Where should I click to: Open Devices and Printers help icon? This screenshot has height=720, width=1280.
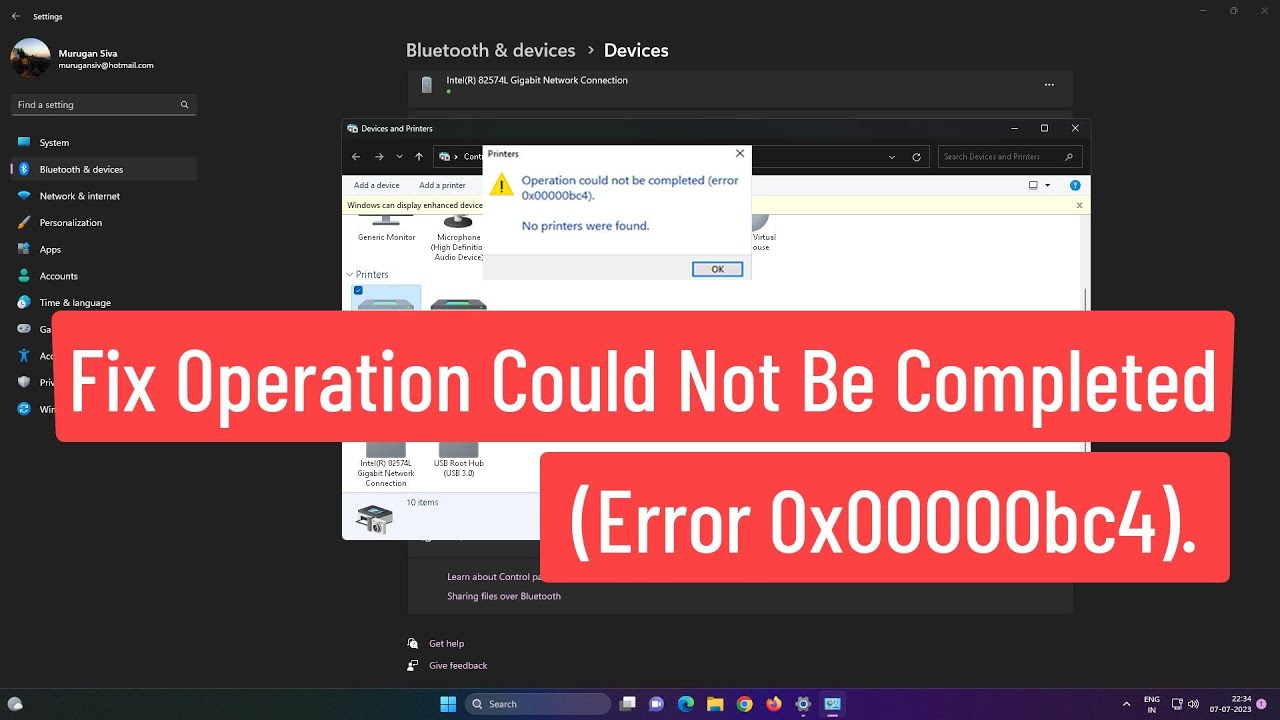coord(1075,185)
